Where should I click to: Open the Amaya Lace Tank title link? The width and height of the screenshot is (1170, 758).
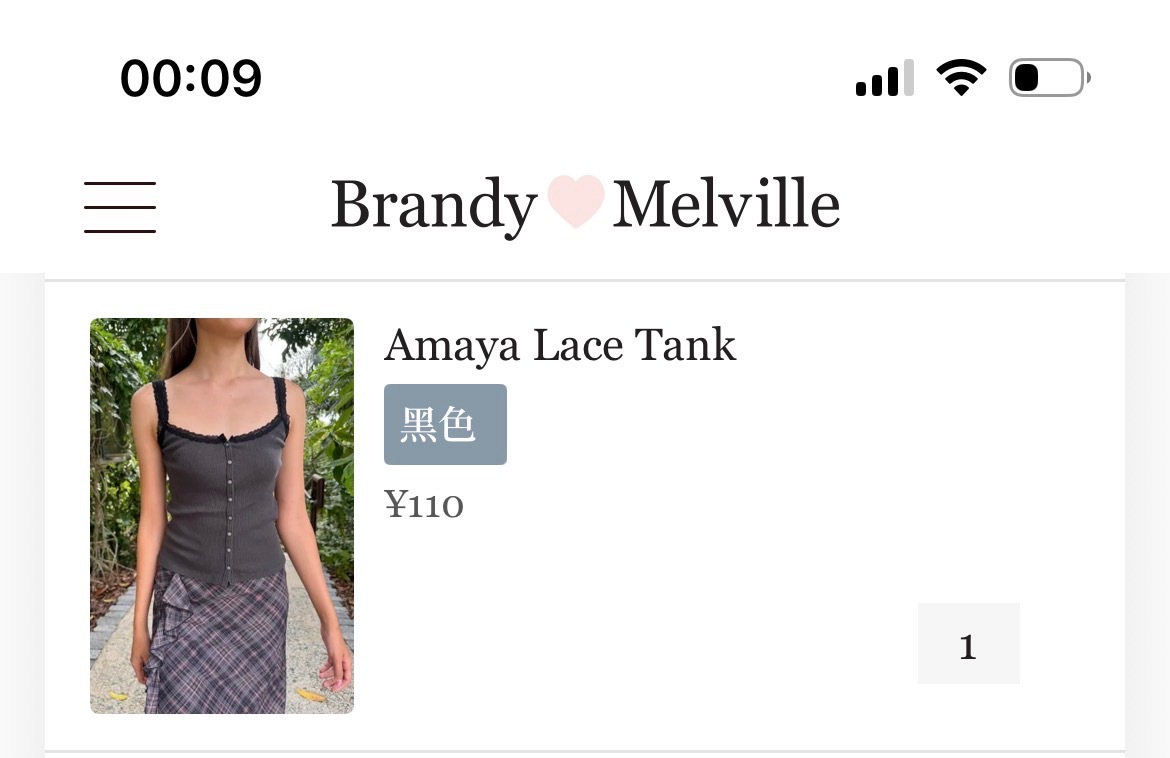click(560, 345)
